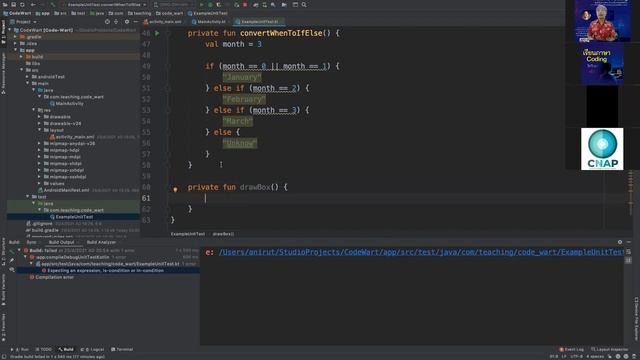Click the Collapse All icon in Project panel header
640x360 pixels.
116,22
